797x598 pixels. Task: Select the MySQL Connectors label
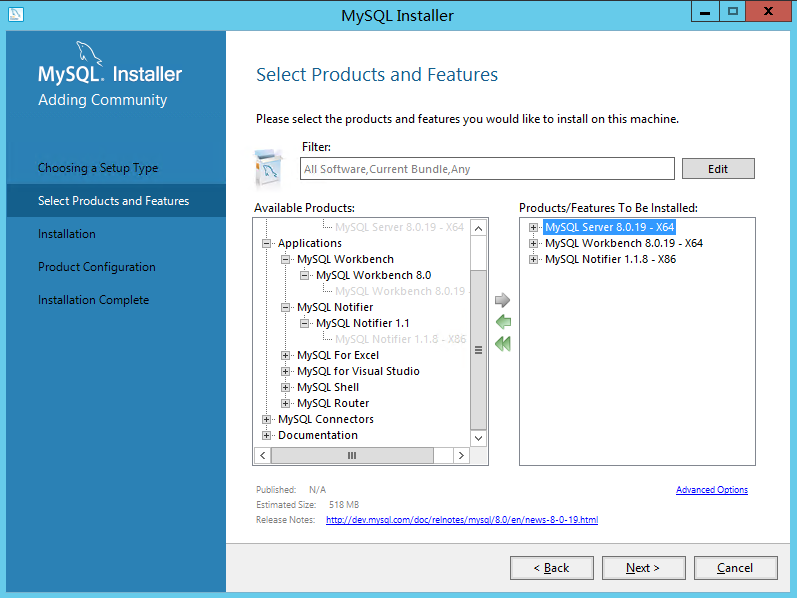pos(326,420)
